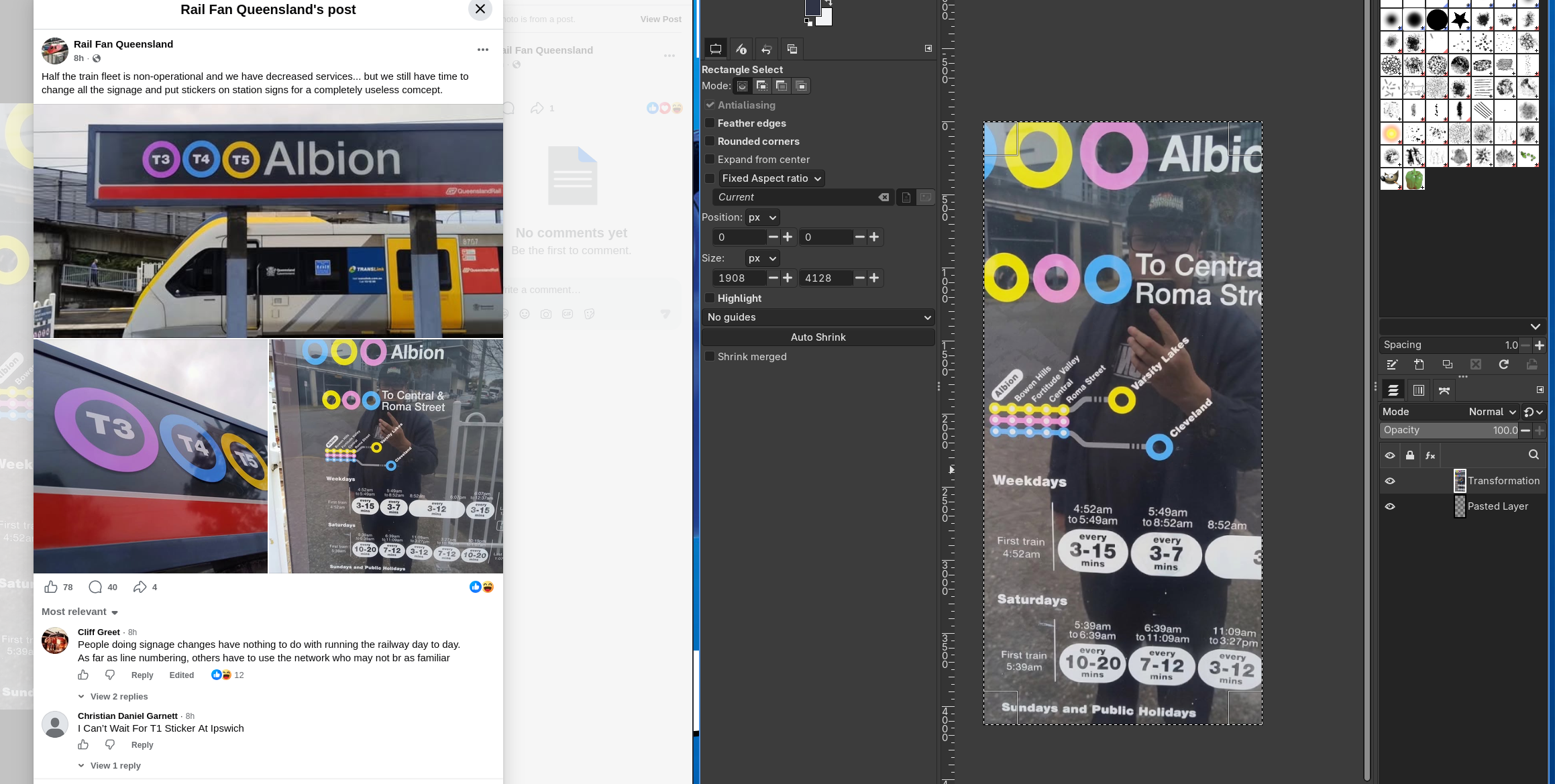The height and width of the screenshot is (784, 1555).
Task: Choose portrait orientation for aspect ratio
Action: tap(906, 197)
